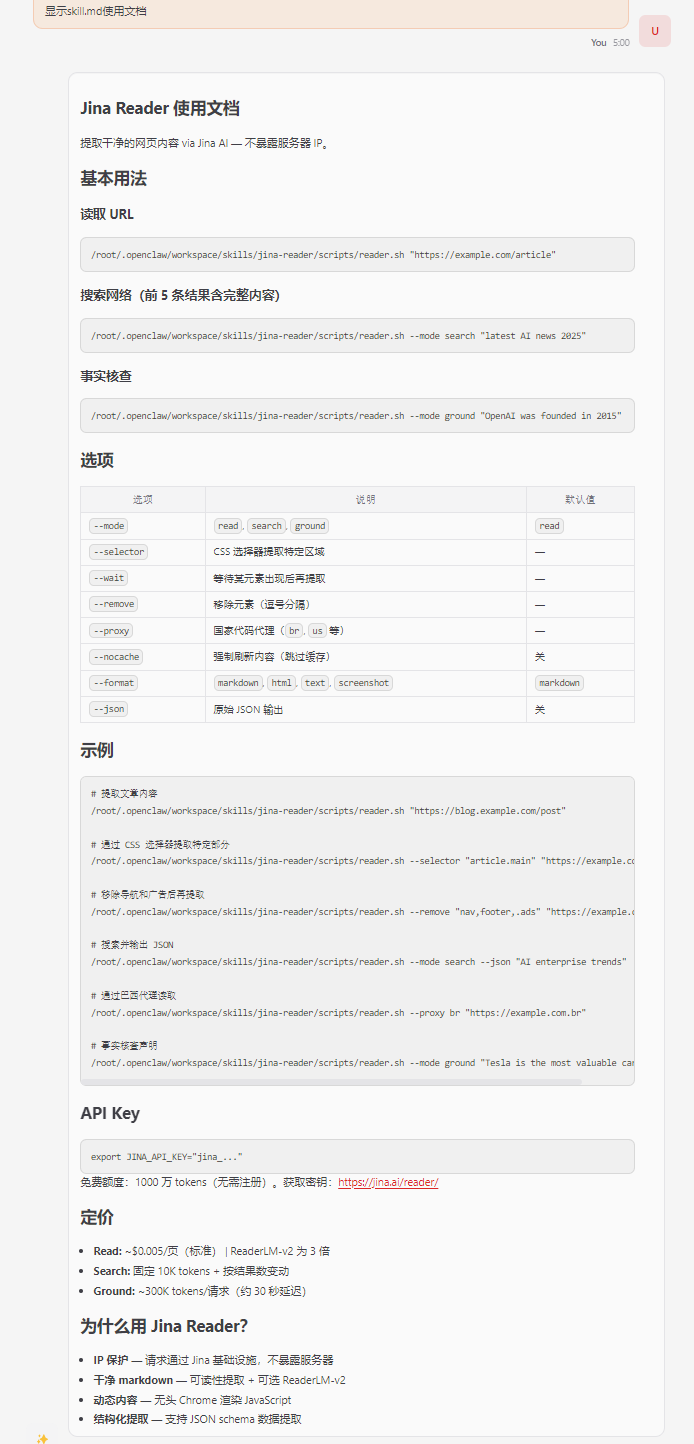The width and height of the screenshot is (694, 1444).
Task: Click the 'You' sender label
Action: tap(598, 43)
